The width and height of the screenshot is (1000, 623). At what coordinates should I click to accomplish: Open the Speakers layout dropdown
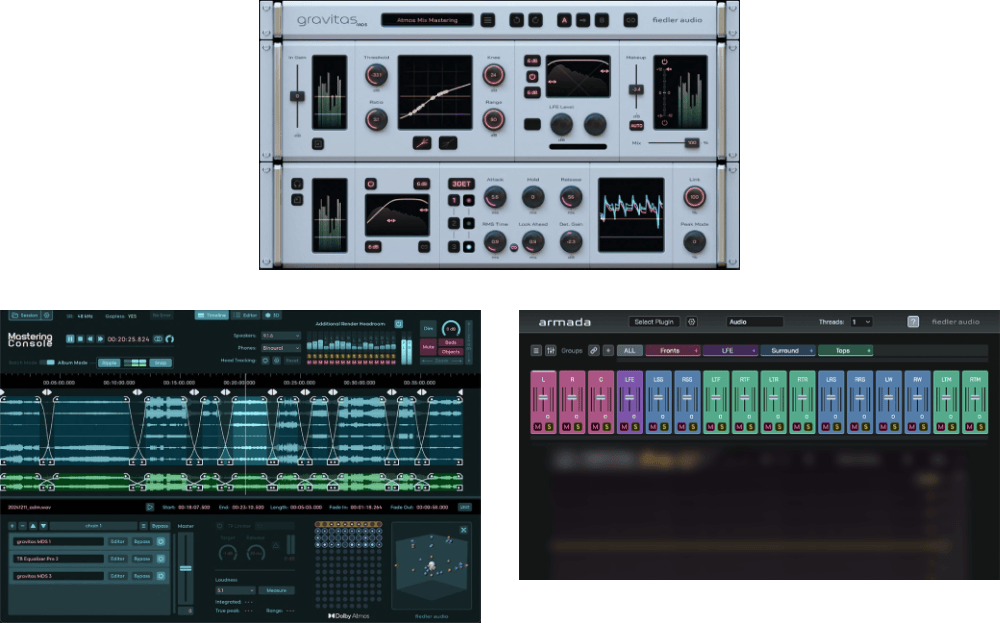tap(280, 336)
